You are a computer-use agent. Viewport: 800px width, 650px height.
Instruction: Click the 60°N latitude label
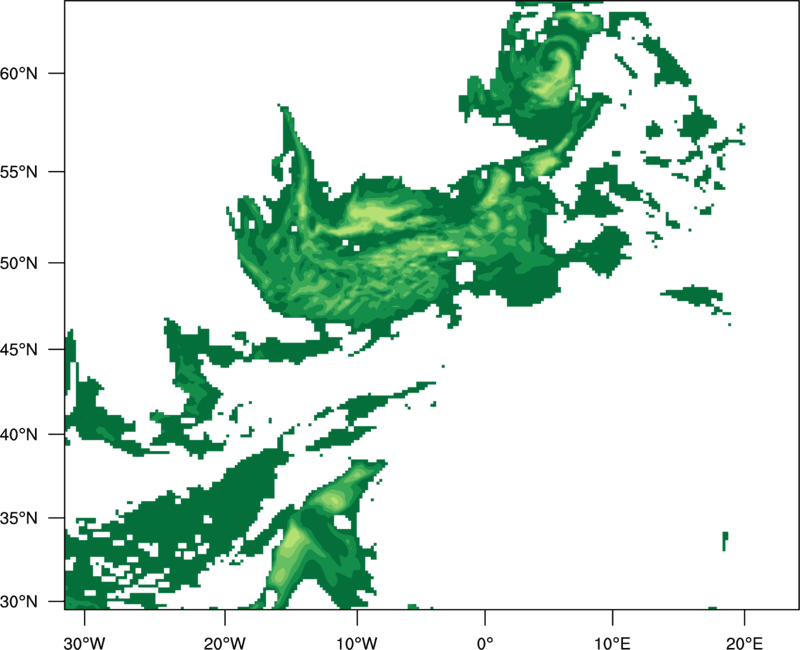click(19, 73)
